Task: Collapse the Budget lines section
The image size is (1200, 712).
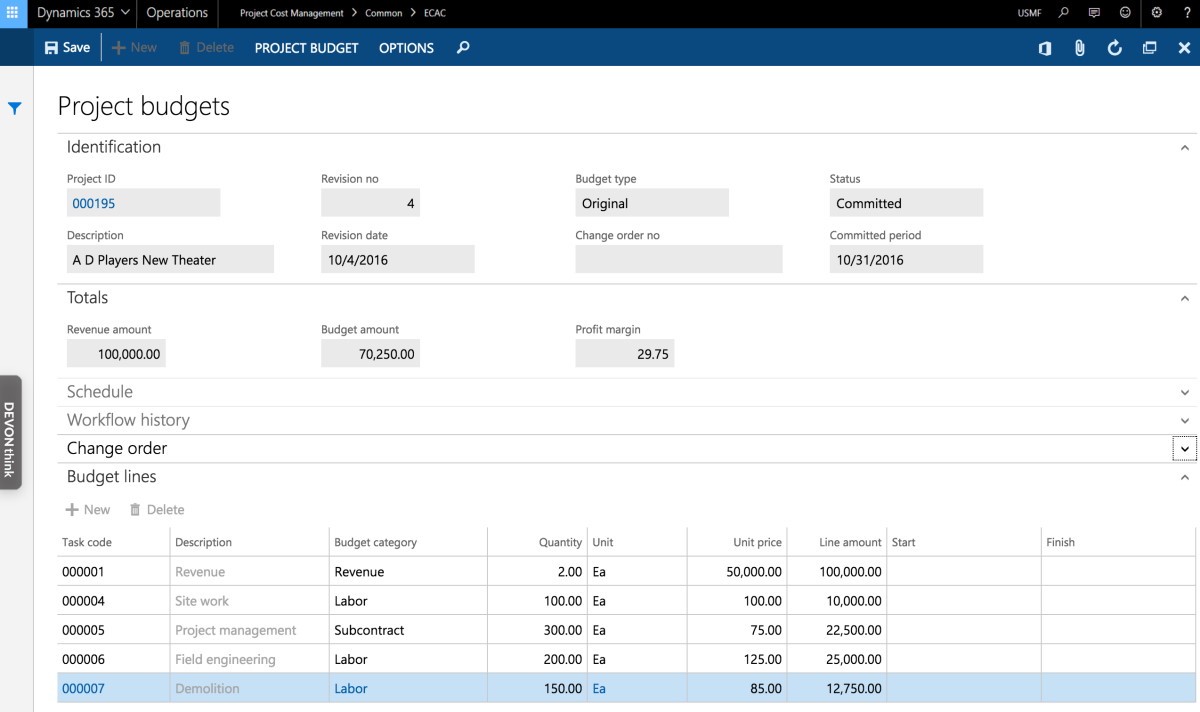Action: [1185, 477]
